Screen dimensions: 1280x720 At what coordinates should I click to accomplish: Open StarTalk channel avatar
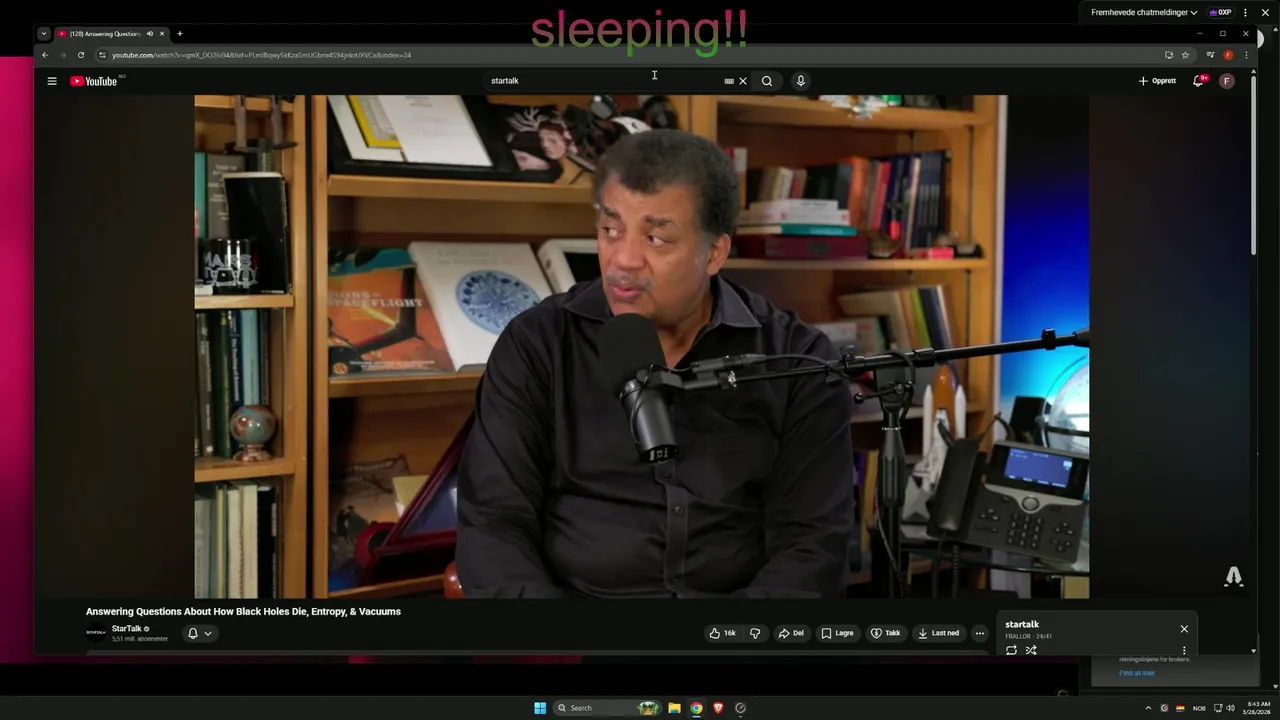tap(96, 633)
